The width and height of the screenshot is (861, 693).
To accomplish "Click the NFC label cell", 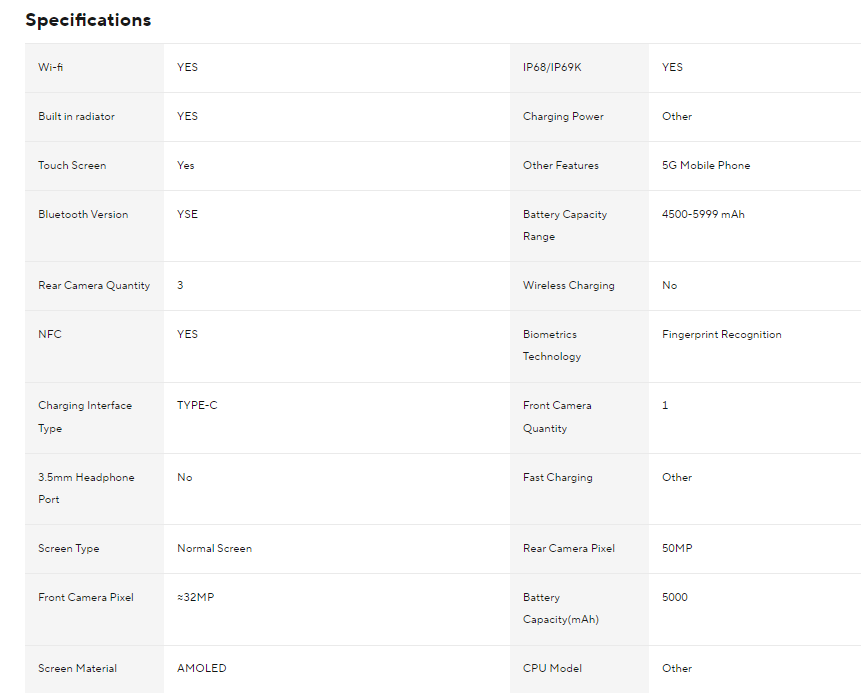I will (x=94, y=346).
